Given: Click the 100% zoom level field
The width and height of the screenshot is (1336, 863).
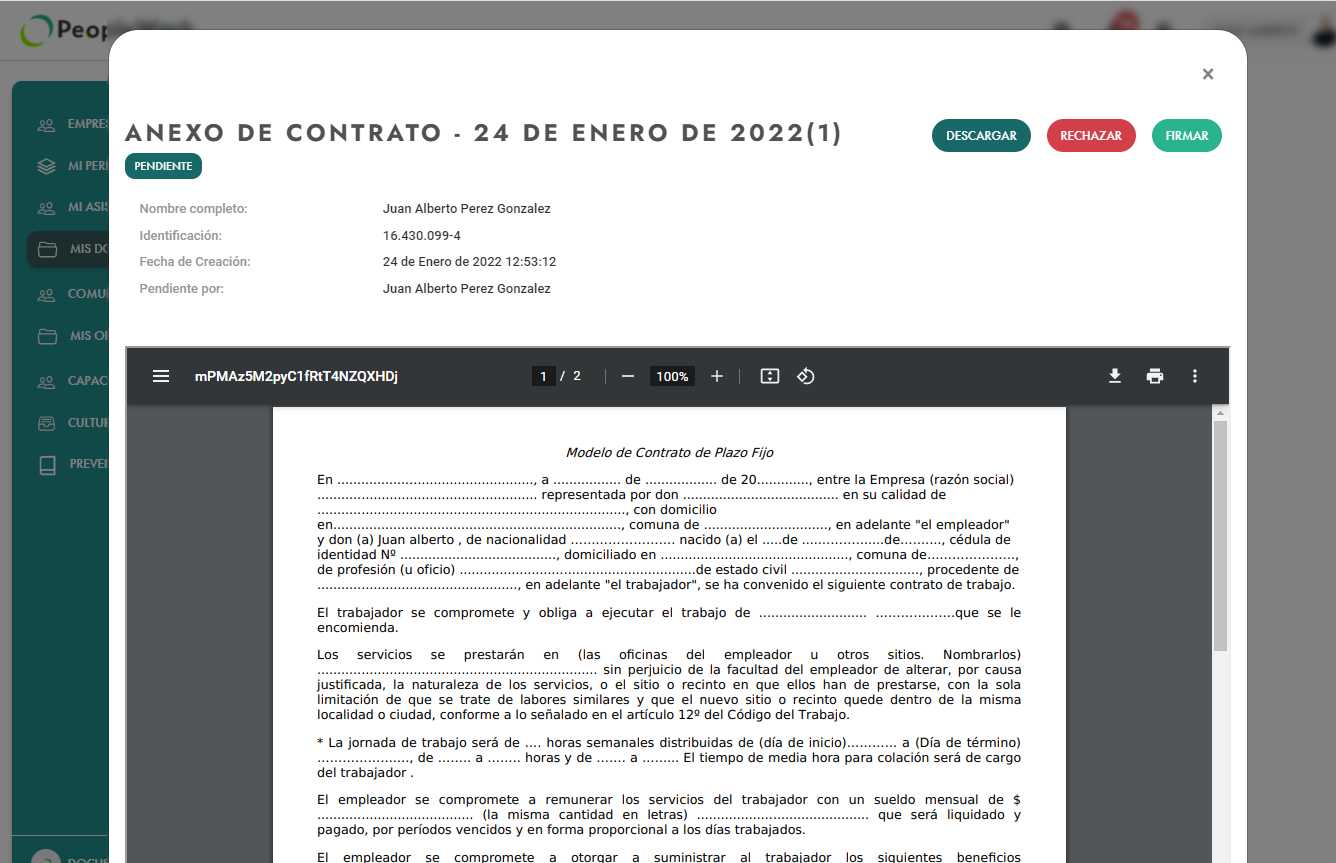Looking at the screenshot, I should pyautogui.click(x=672, y=376).
